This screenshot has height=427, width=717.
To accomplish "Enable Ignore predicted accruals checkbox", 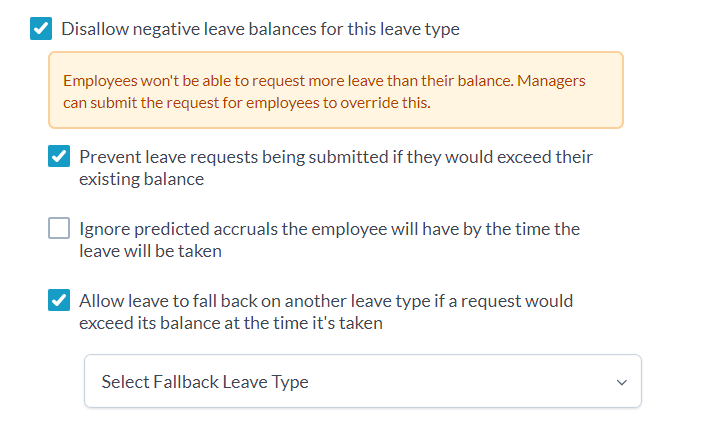I will click(59, 229).
